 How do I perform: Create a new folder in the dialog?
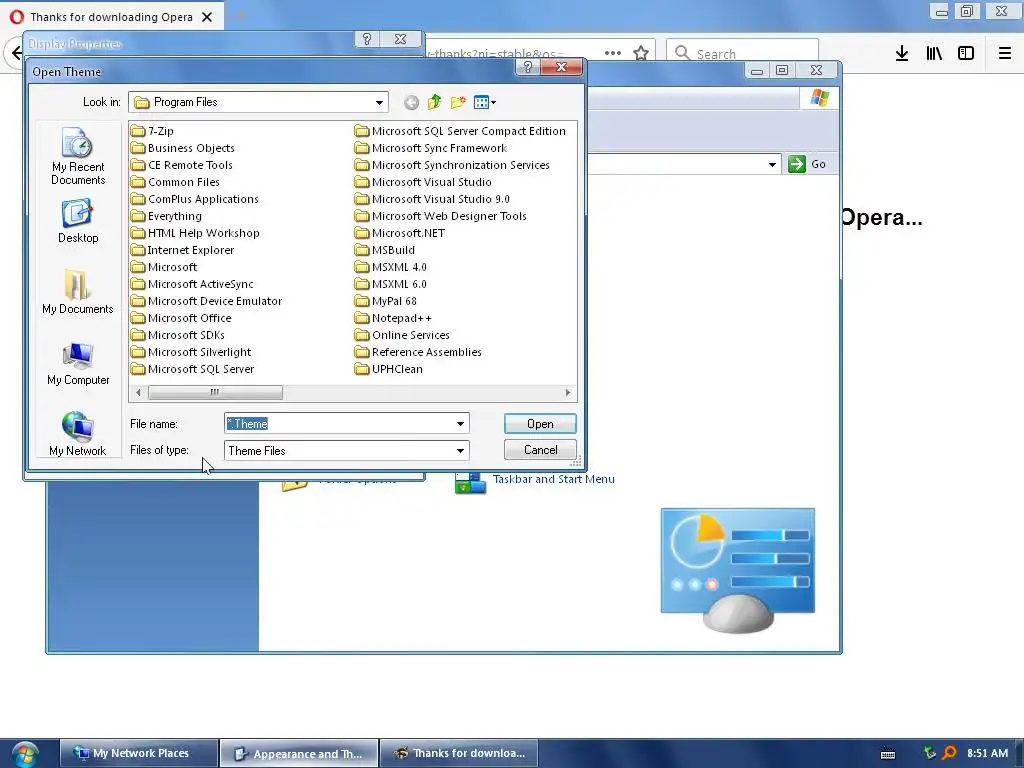pyautogui.click(x=458, y=102)
